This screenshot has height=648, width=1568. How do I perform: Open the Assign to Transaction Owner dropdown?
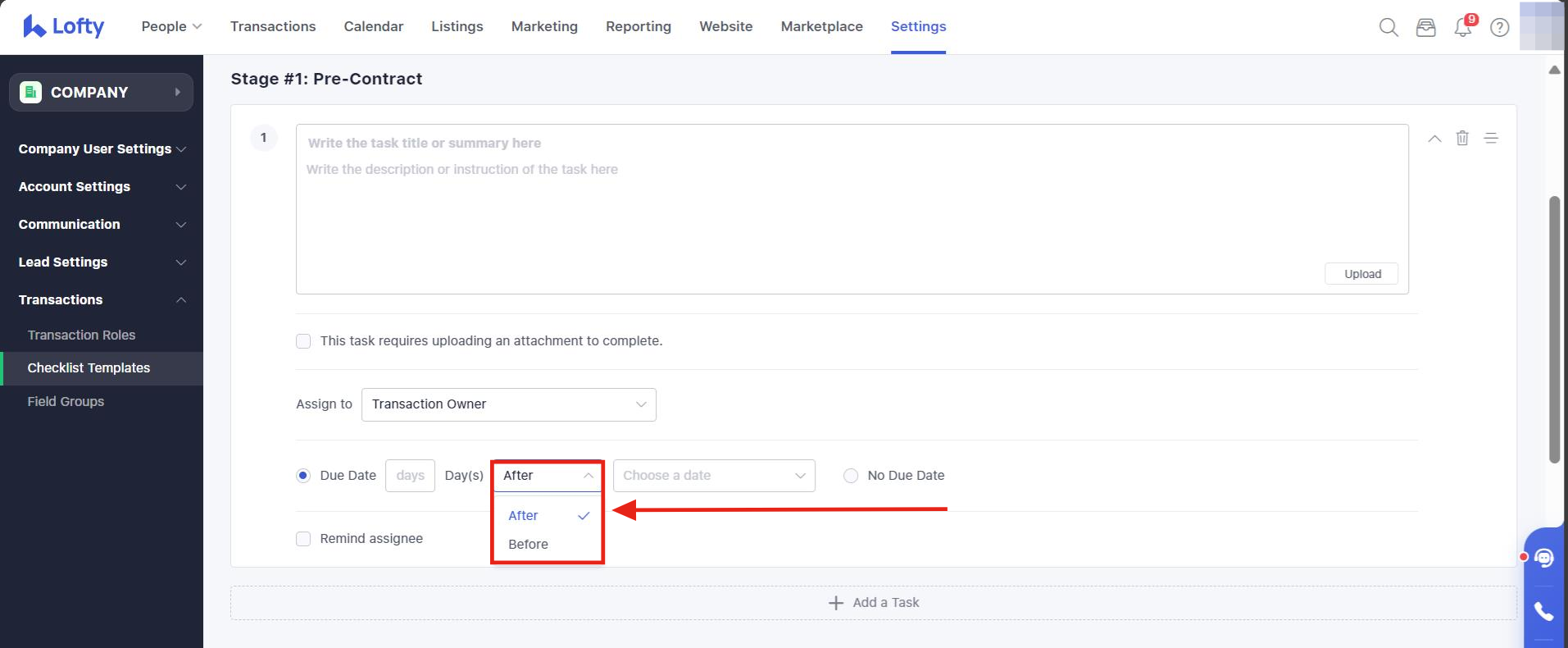click(x=508, y=404)
